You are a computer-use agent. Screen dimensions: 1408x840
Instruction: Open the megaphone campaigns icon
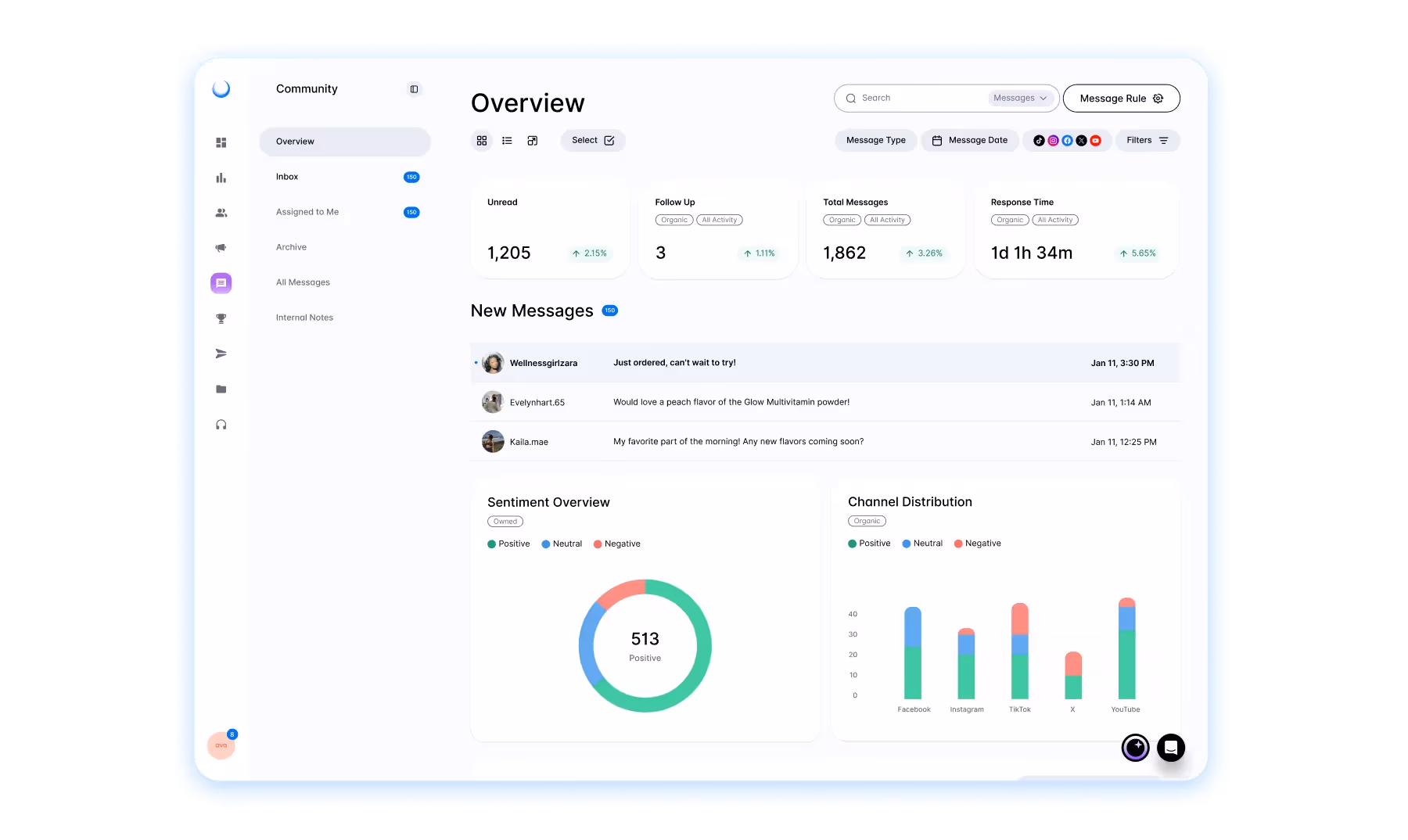(x=221, y=247)
